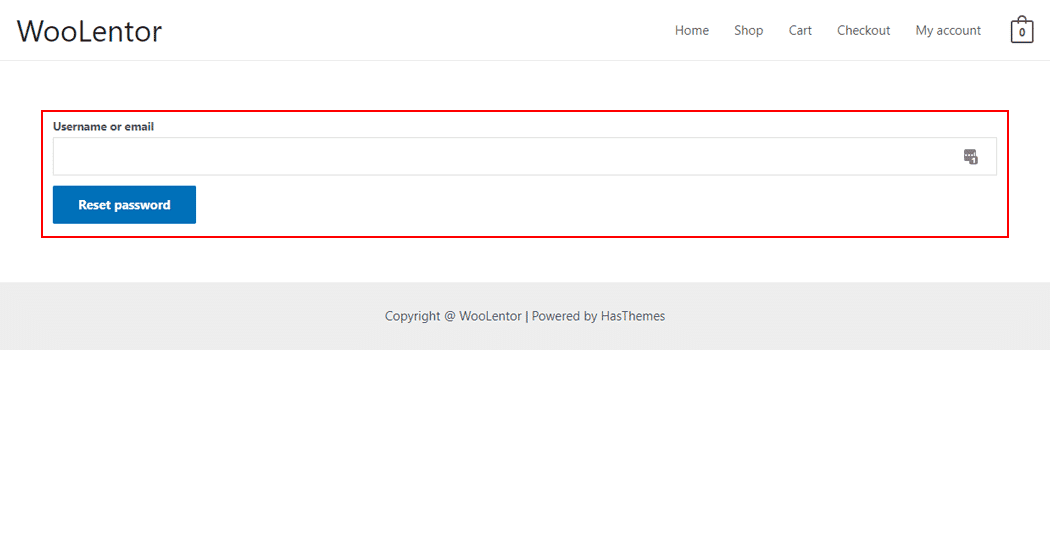Open the Shop menu item
Screen dimensions: 1050x541
point(748,31)
